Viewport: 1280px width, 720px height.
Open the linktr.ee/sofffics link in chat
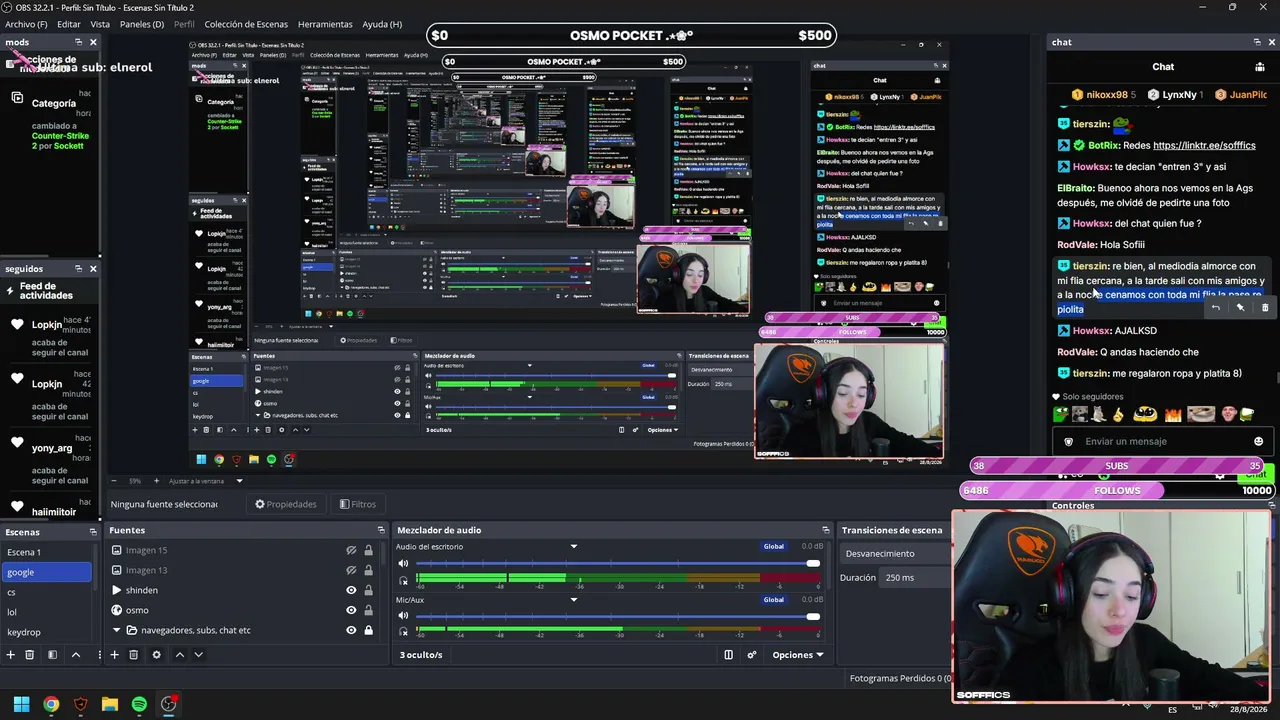coord(1204,145)
